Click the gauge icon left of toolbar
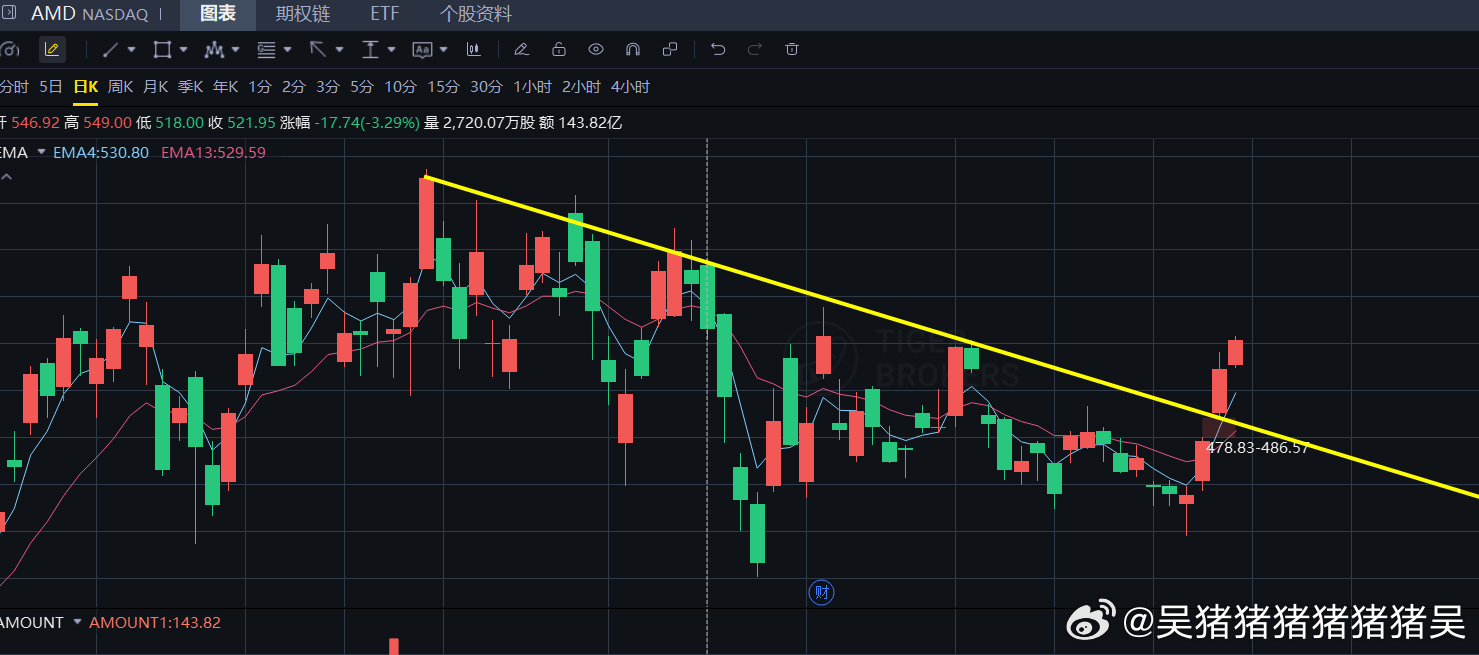This screenshot has height=655, width=1479. pyautogui.click(x=8, y=49)
